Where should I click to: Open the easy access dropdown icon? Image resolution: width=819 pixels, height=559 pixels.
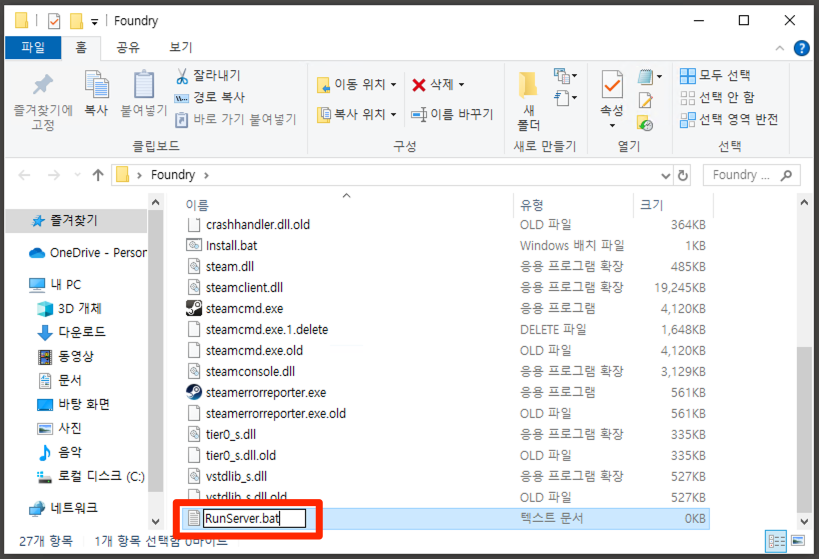click(565, 98)
